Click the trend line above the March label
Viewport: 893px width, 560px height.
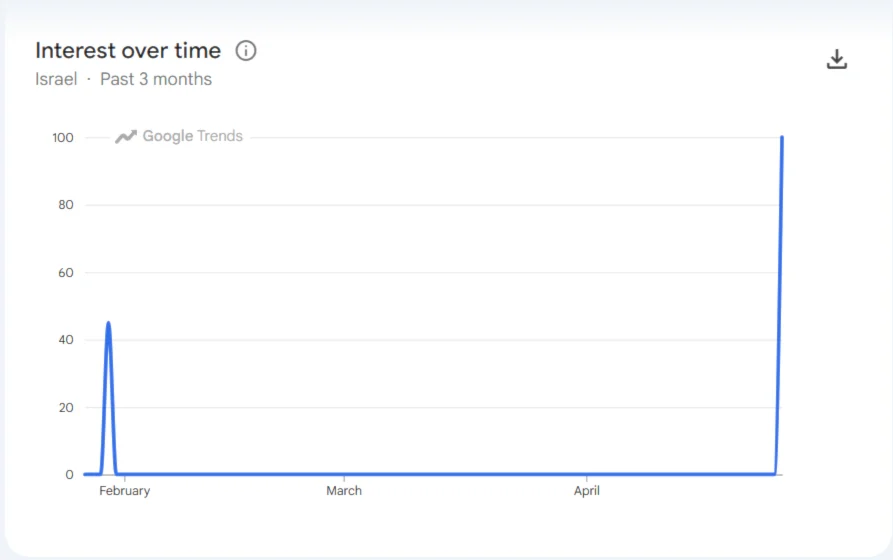[x=344, y=474]
